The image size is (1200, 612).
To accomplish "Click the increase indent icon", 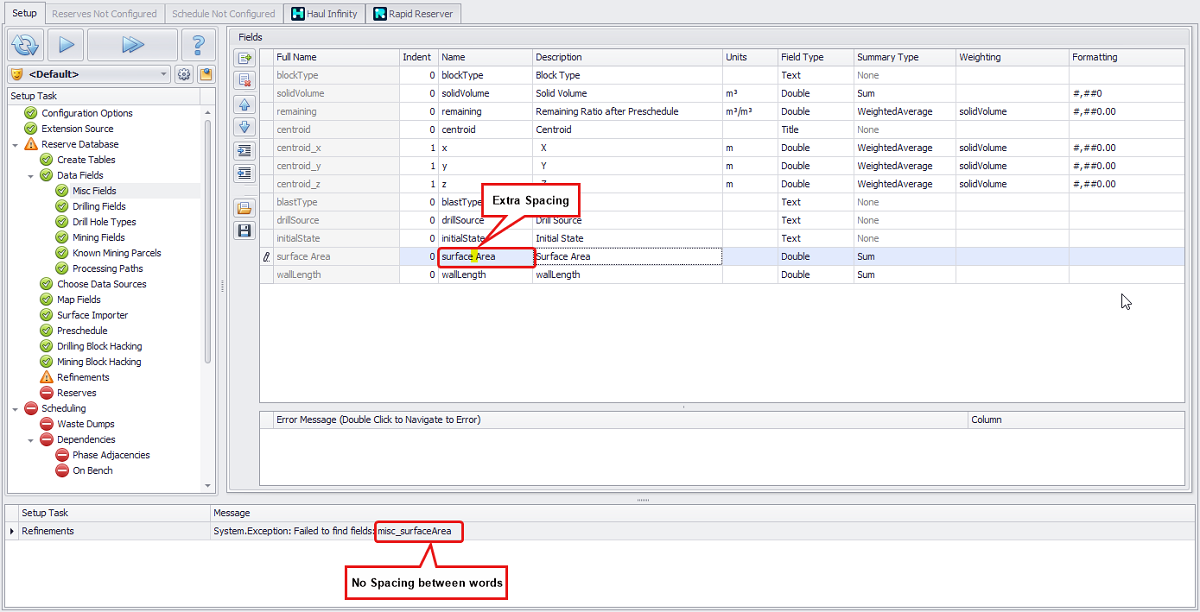I will (x=244, y=151).
